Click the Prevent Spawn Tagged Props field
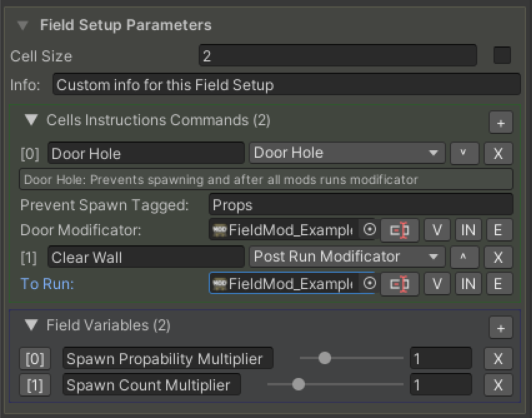 pos(361,205)
